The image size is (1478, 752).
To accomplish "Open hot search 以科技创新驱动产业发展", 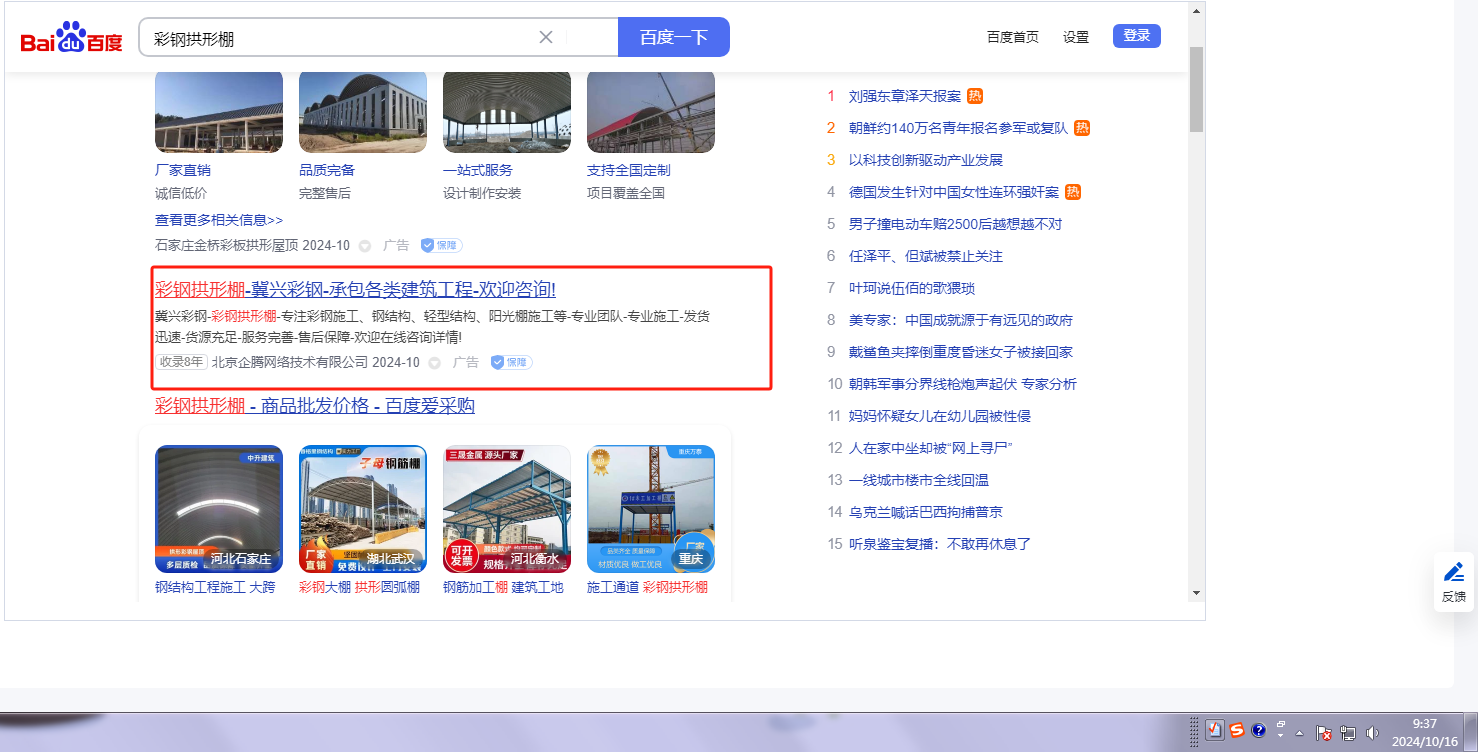I will [925, 160].
